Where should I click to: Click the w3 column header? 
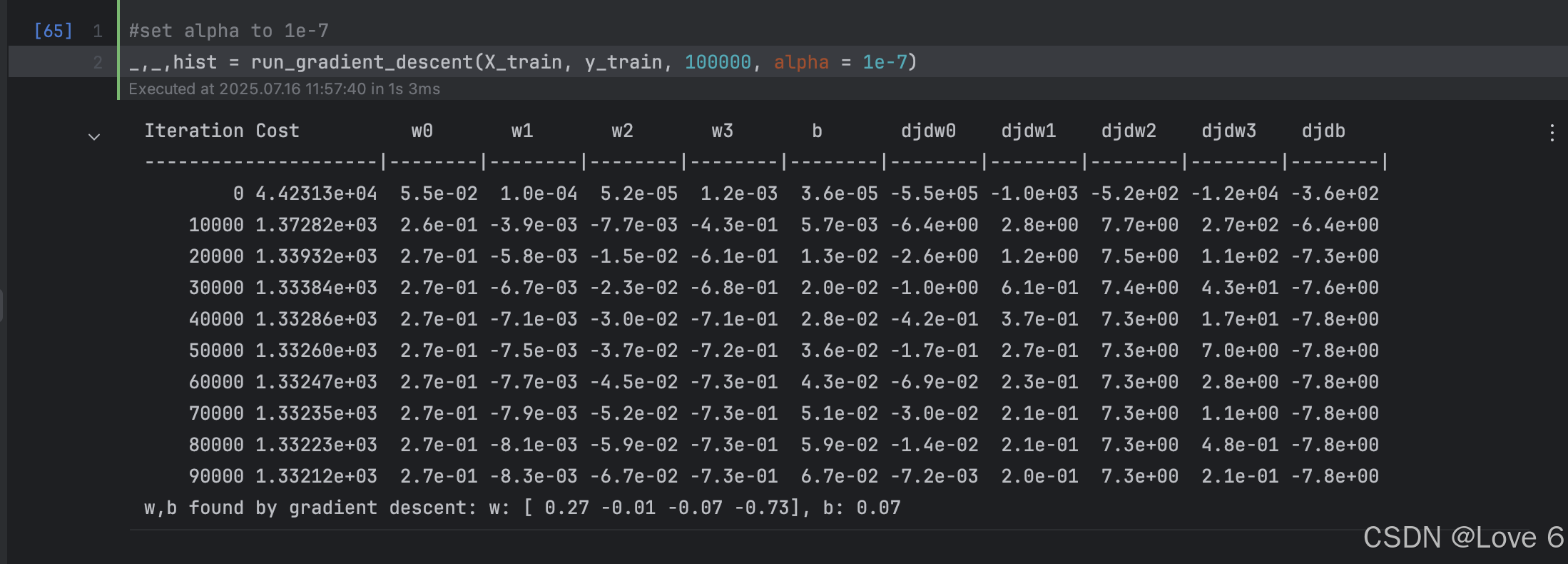(x=723, y=131)
